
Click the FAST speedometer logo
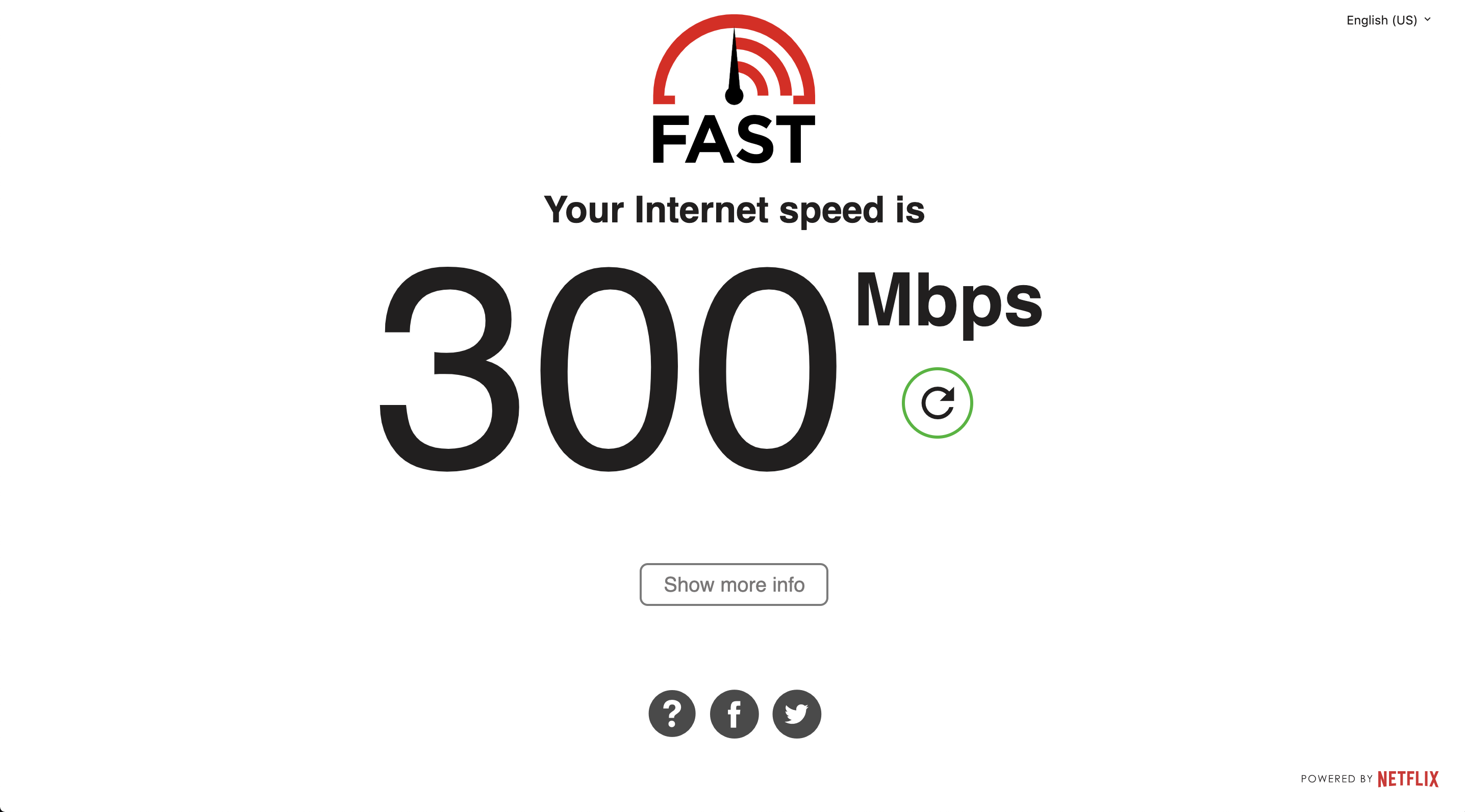[x=734, y=89]
